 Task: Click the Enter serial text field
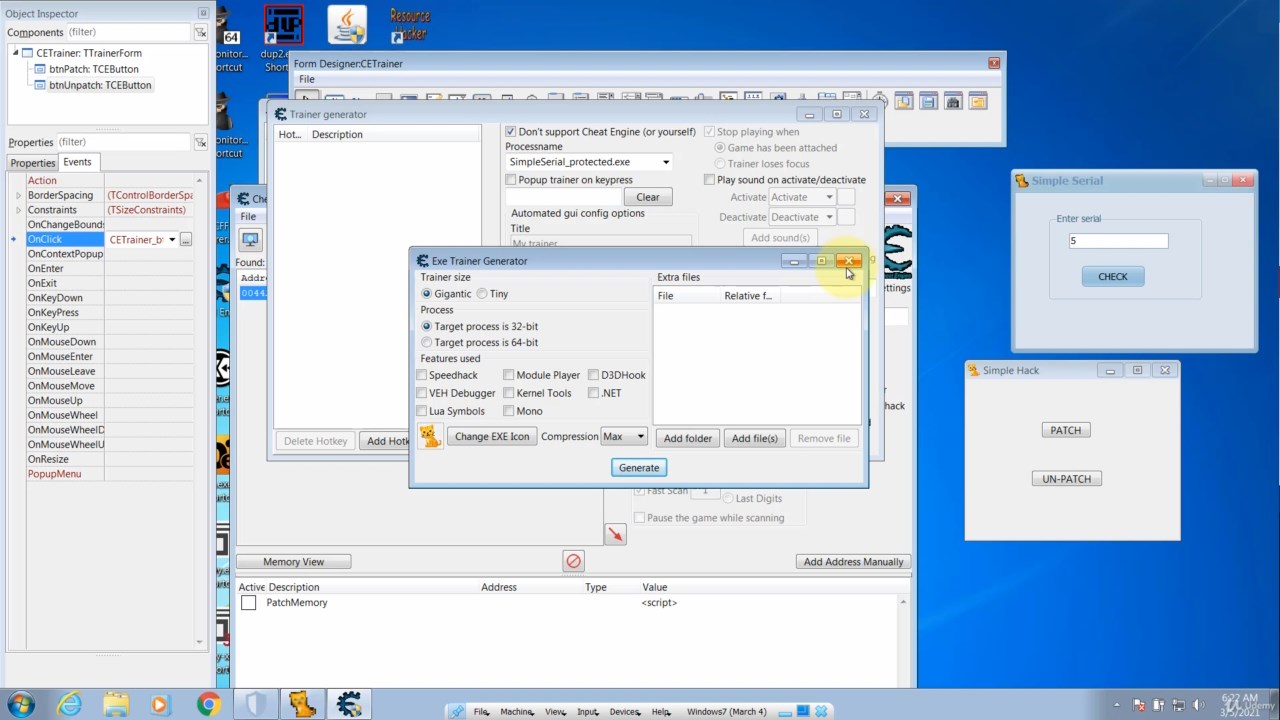pyautogui.click(x=1117, y=241)
